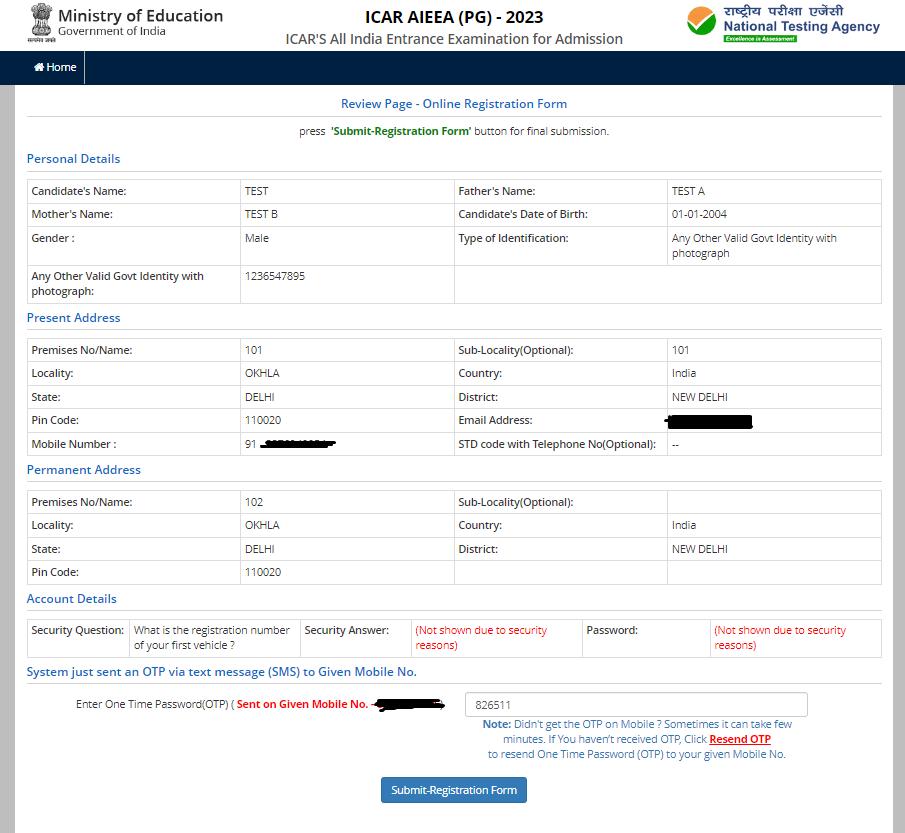Select the 'Personal Details' section heading
Image resolution: width=905 pixels, height=833 pixels.
click(x=73, y=159)
